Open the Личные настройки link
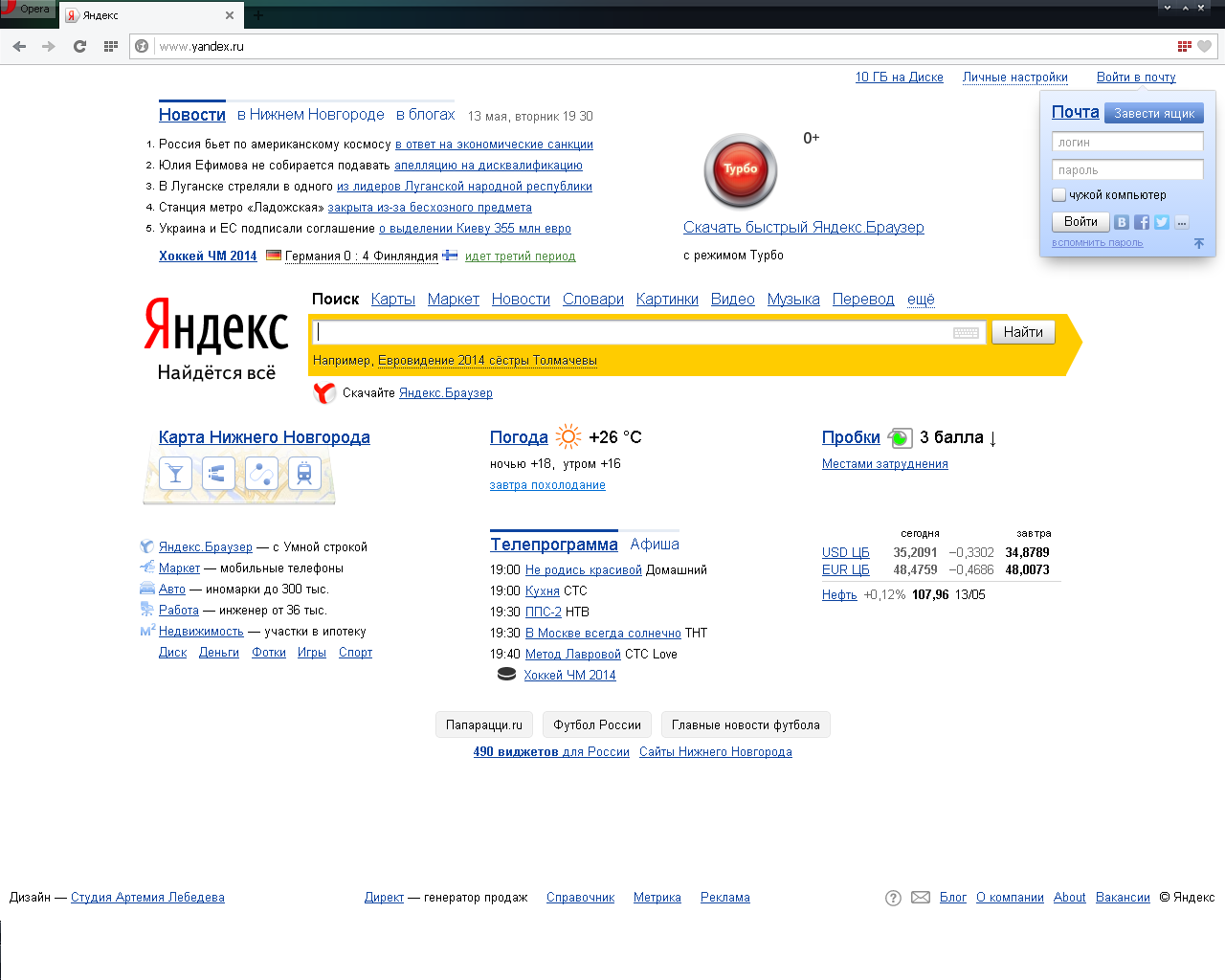The image size is (1225, 980). pos(1015,78)
